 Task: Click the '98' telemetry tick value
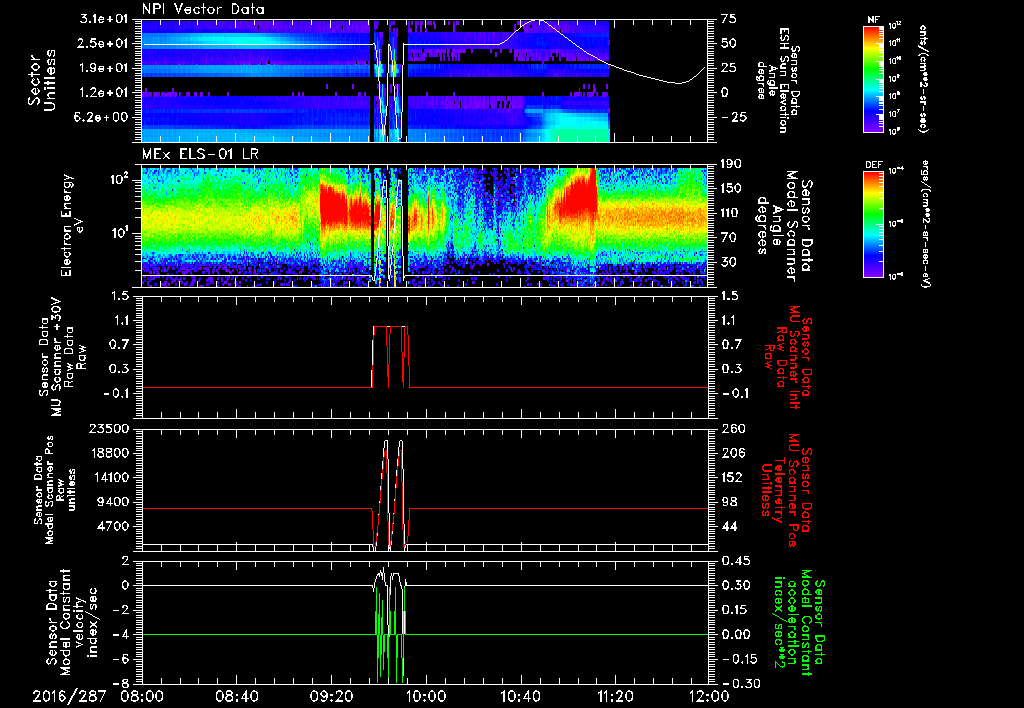point(729,502)
